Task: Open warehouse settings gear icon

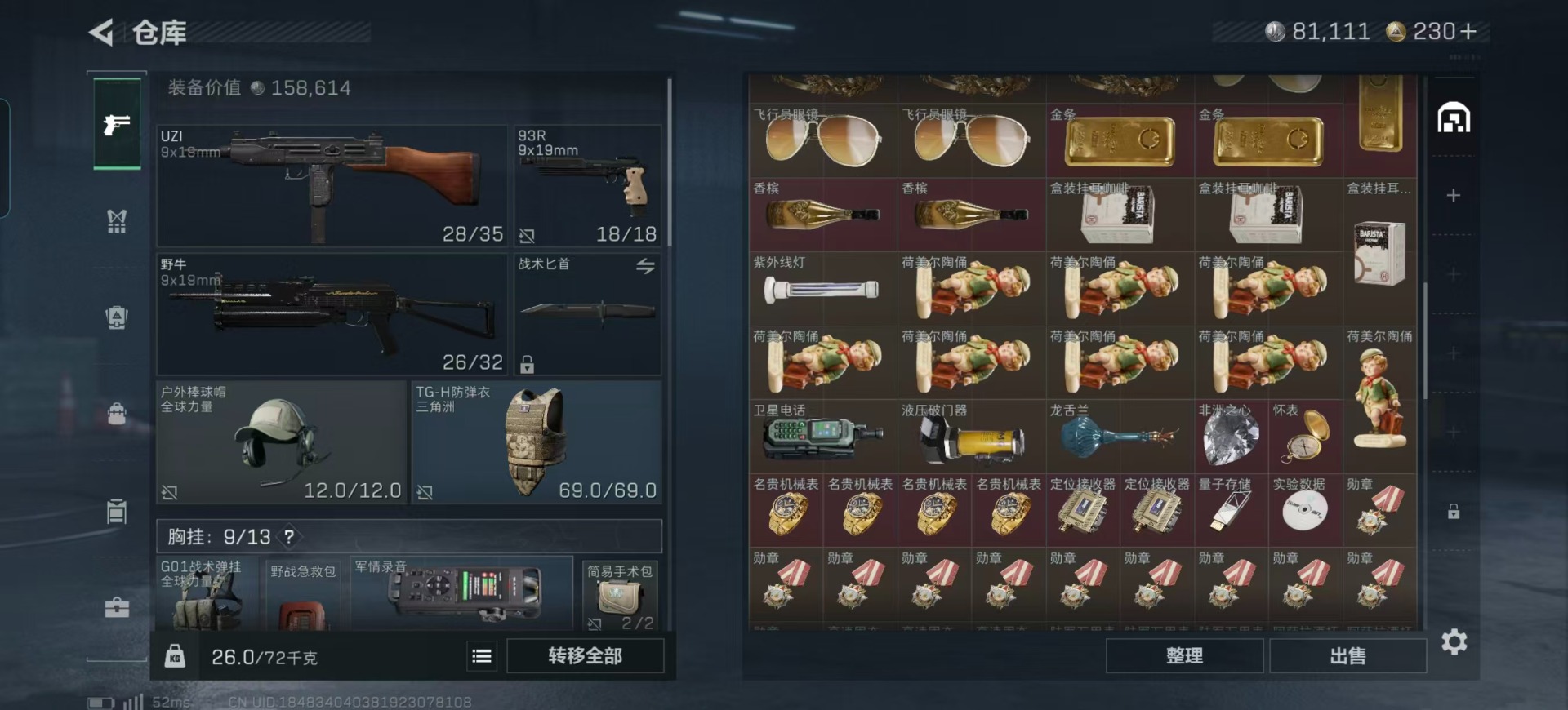Action: 1454,641
